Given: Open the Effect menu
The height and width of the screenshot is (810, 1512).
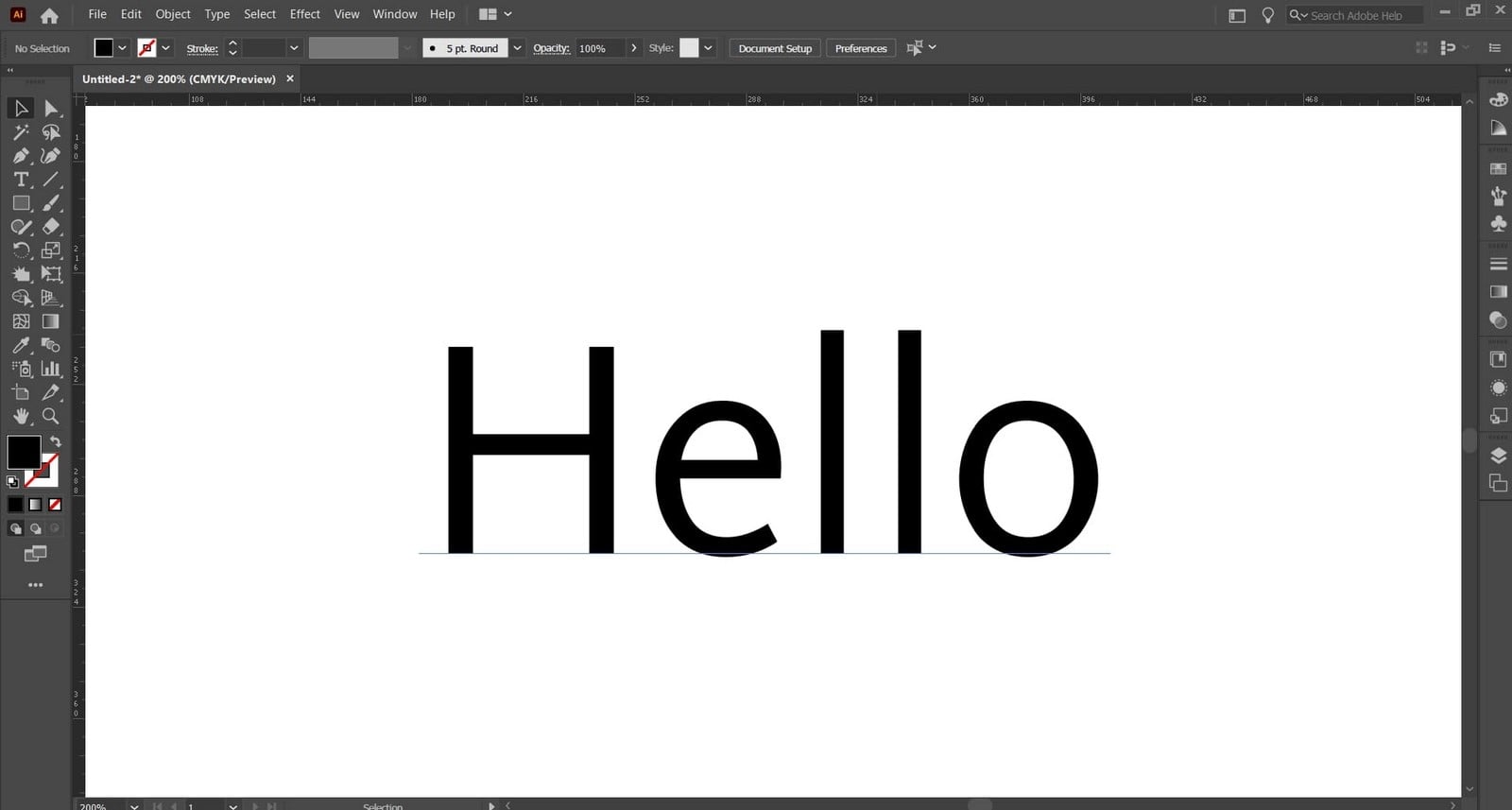Looking at the screenshot, I should (305, 14).
